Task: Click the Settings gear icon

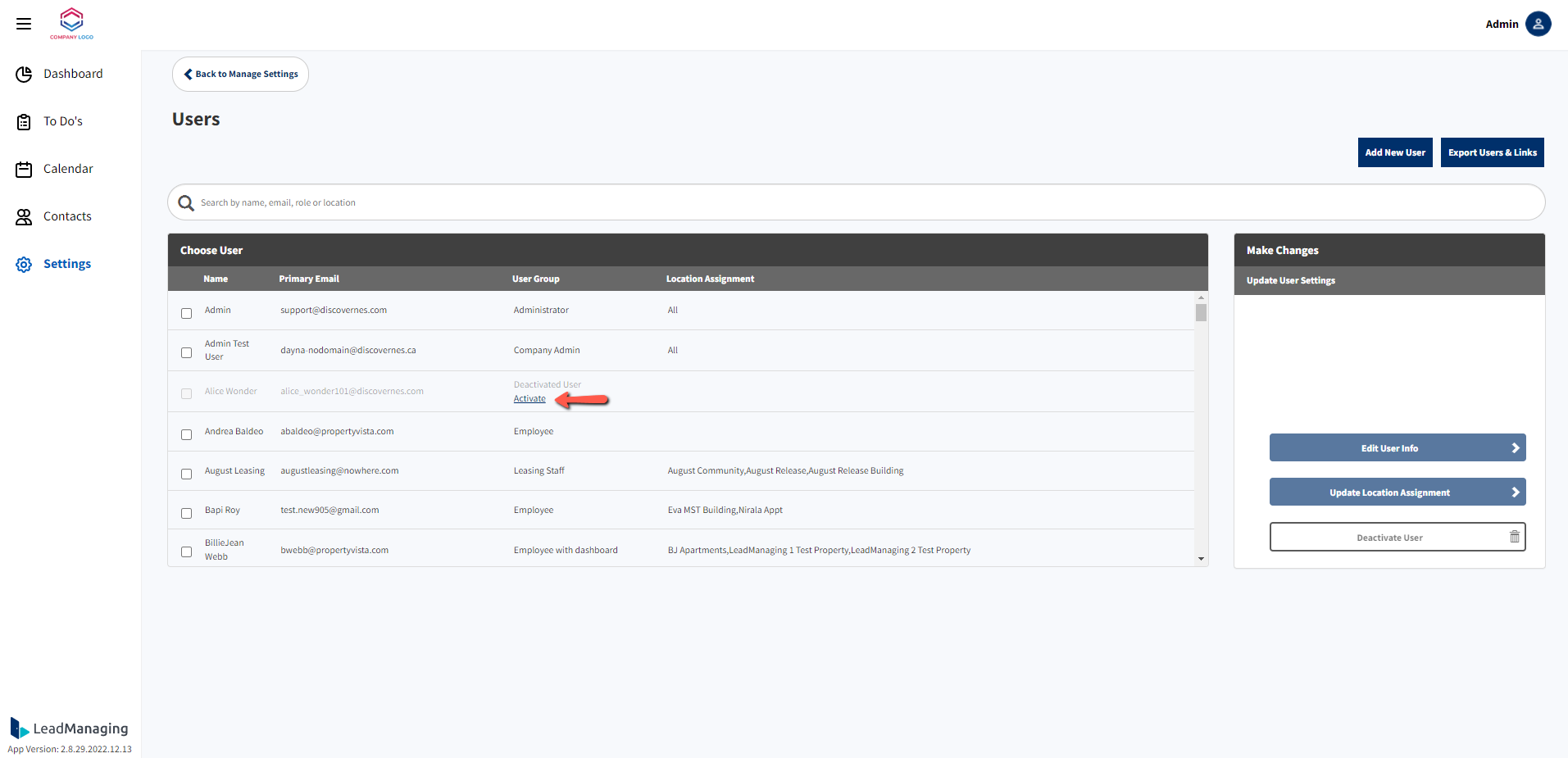Action: pos(24,265)
